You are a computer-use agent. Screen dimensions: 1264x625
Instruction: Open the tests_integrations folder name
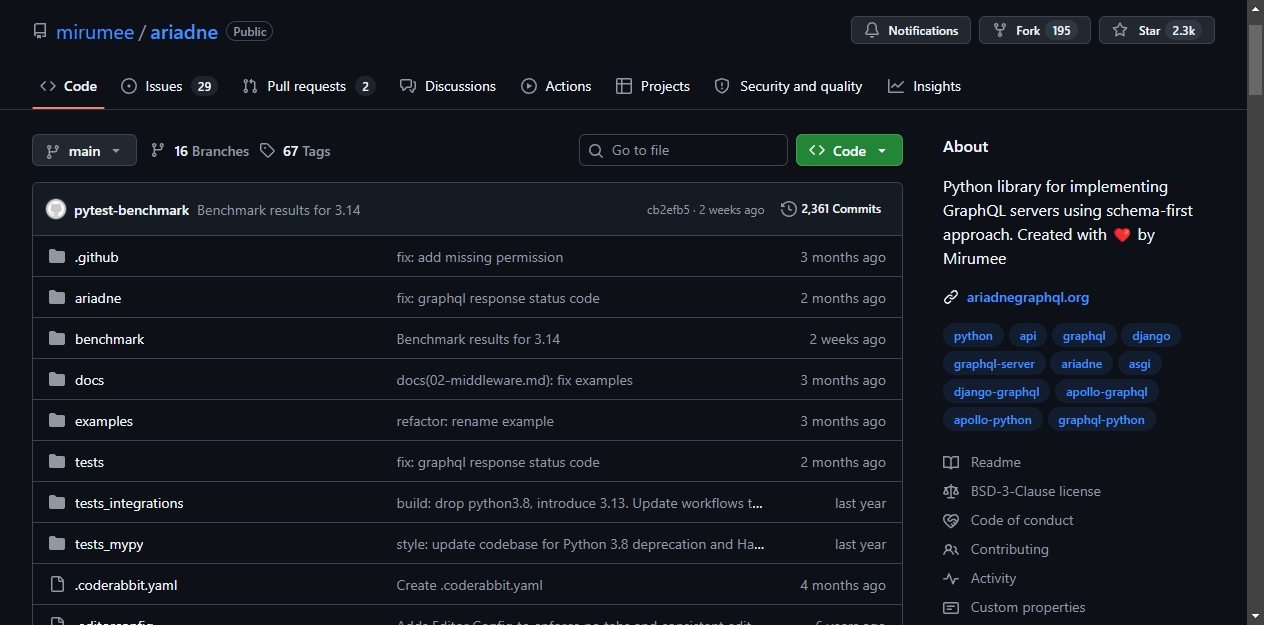(x=129, y=503)
